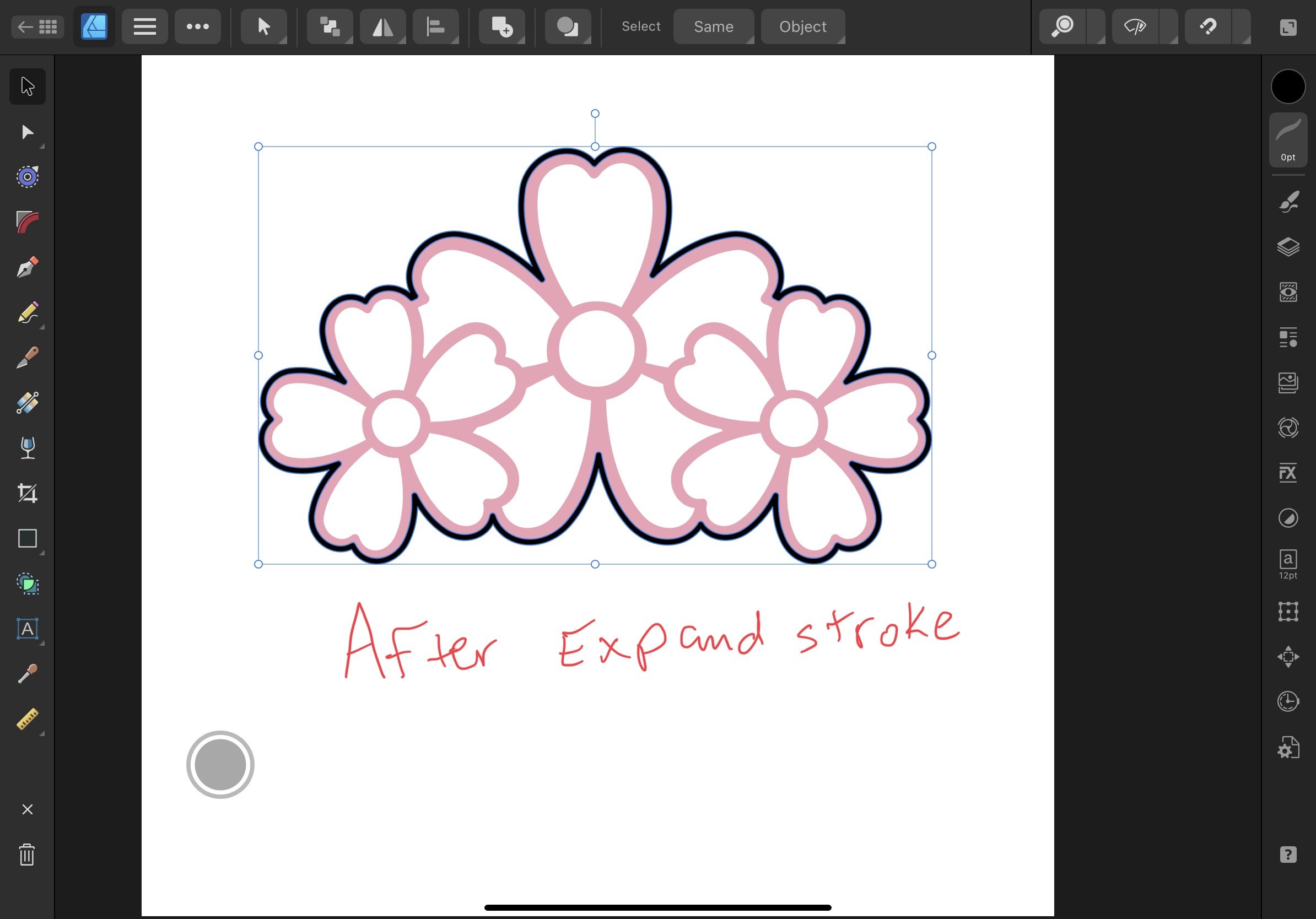Select the Contour tool
This screenshot has height=919, width=1316.
coord(28,176)
